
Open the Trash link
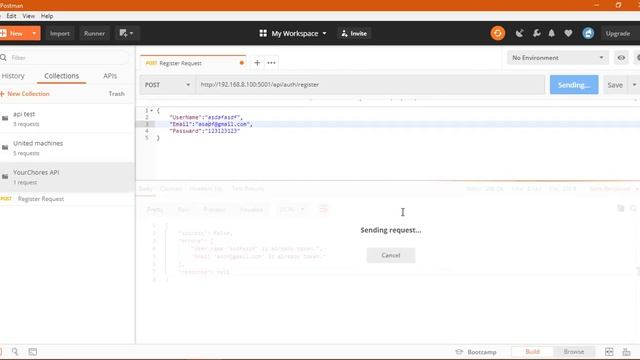point(116,94)
